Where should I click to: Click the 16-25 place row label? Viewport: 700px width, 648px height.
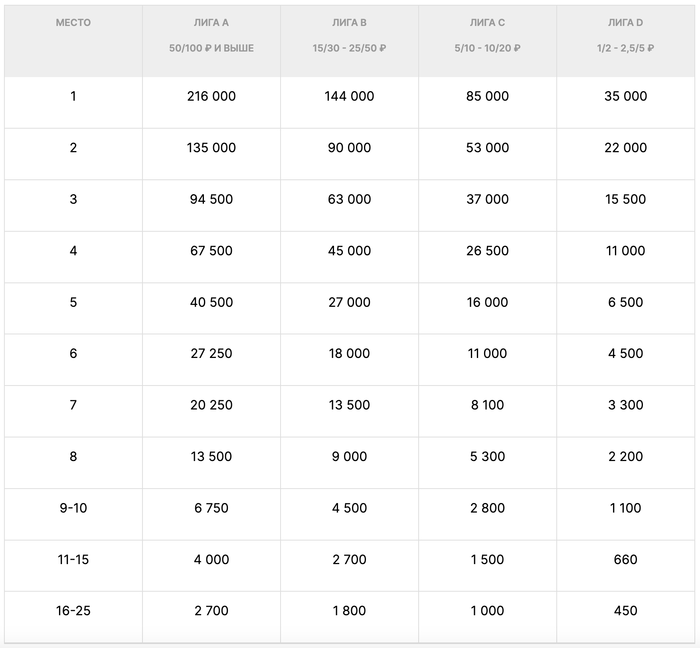pos(73,611)
